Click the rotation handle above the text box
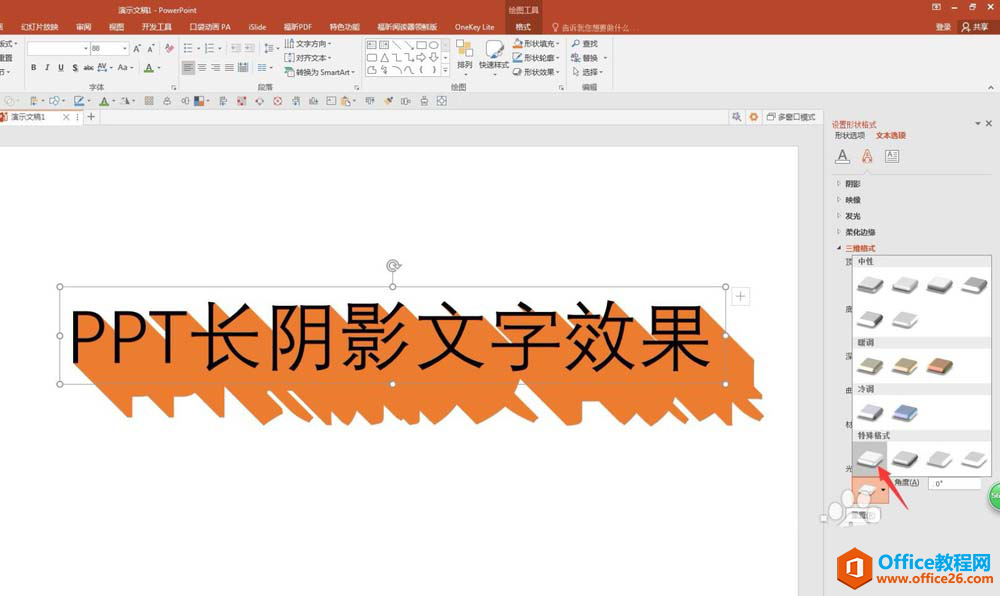Image resolution: width=1000 pixels, height=596 pixels. (x=393, y=266)
